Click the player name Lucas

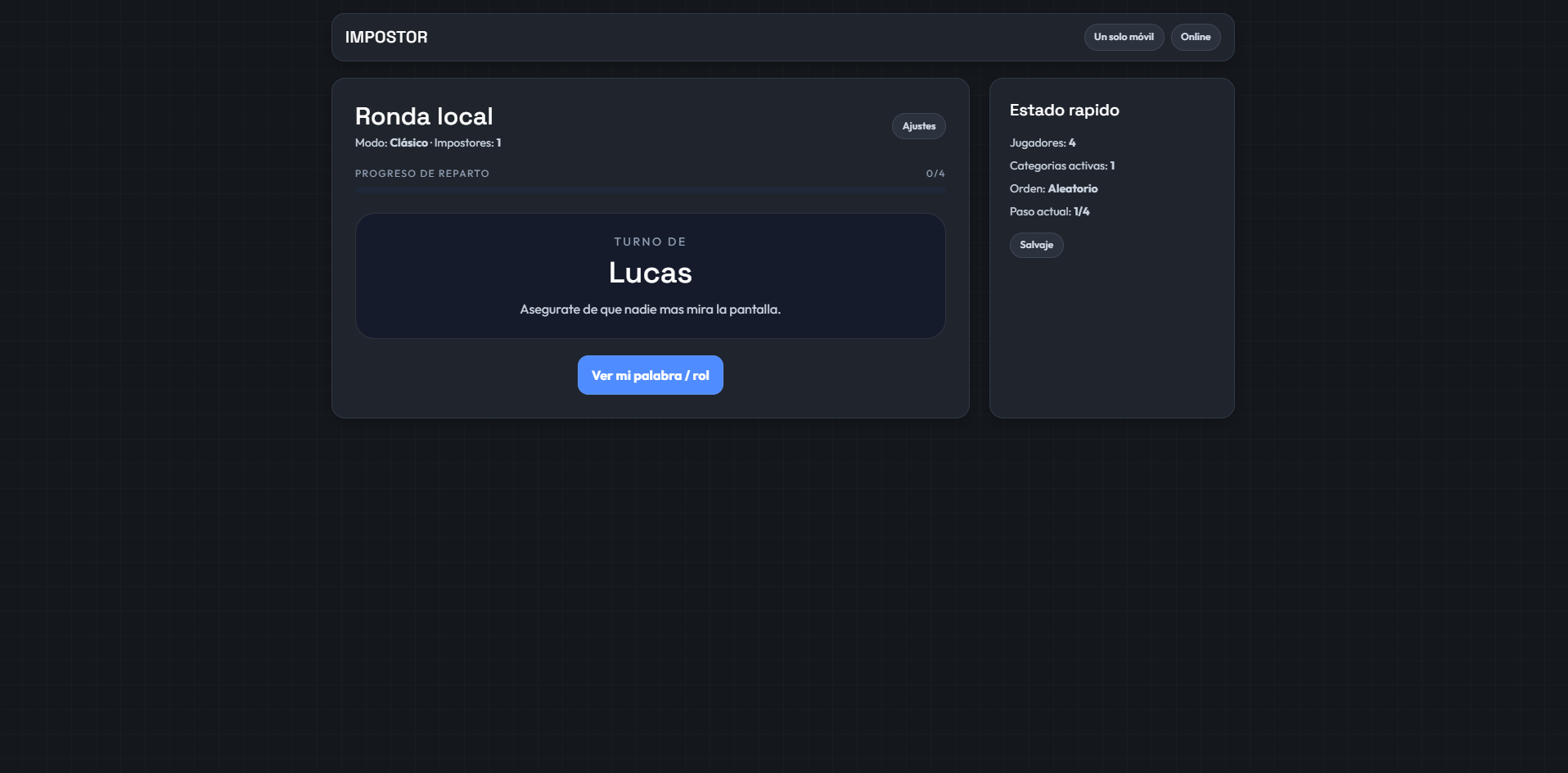(x=650, y=273)
